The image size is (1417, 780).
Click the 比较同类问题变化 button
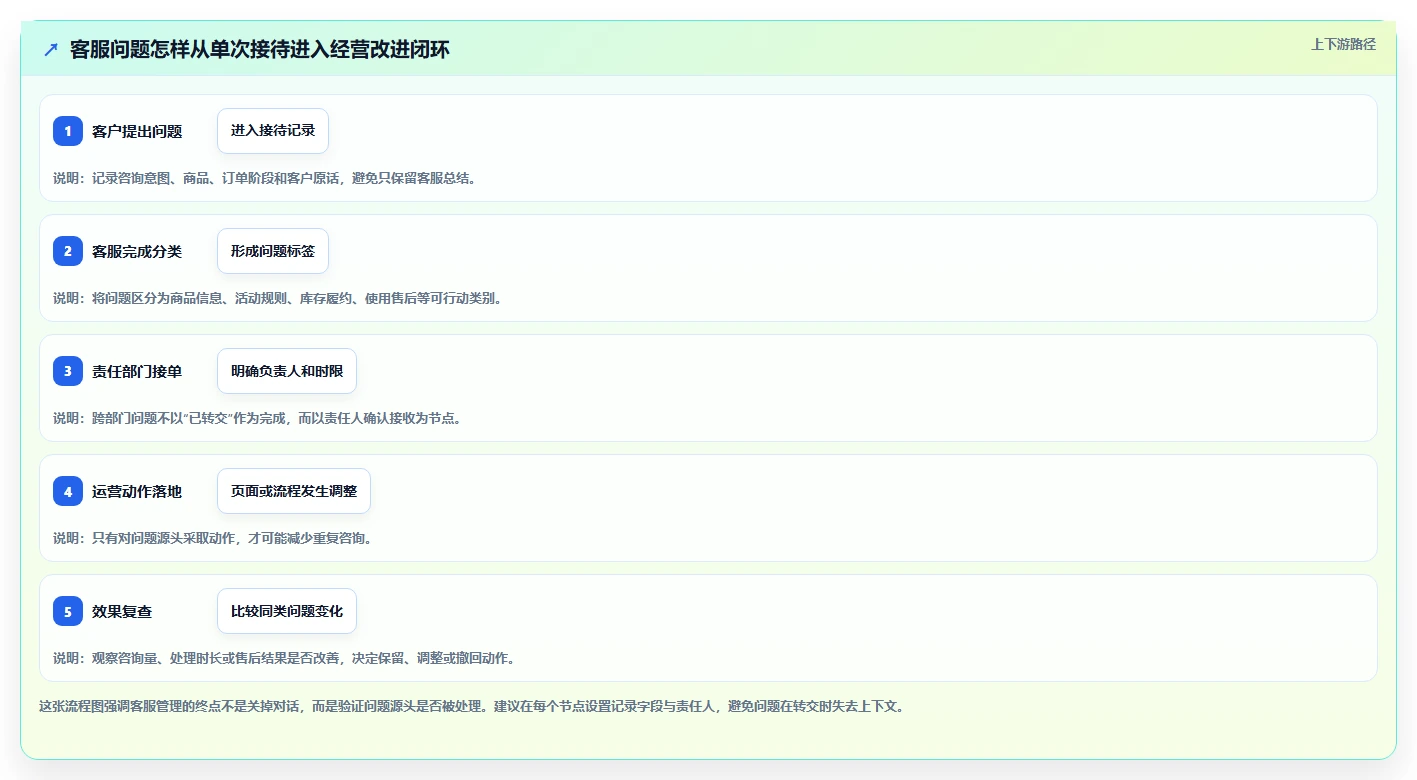287,611
